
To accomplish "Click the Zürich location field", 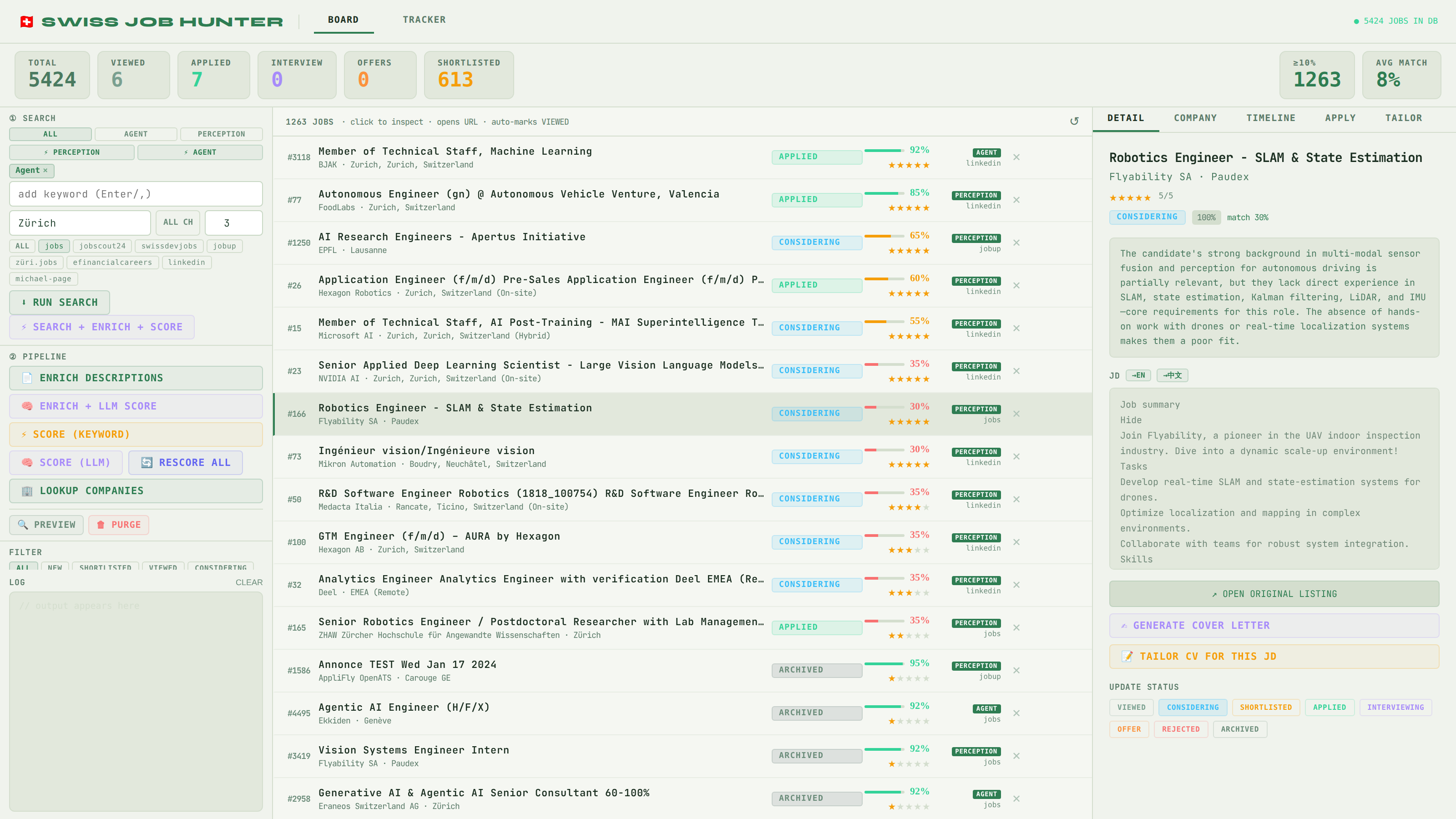I will pos(80,222).
